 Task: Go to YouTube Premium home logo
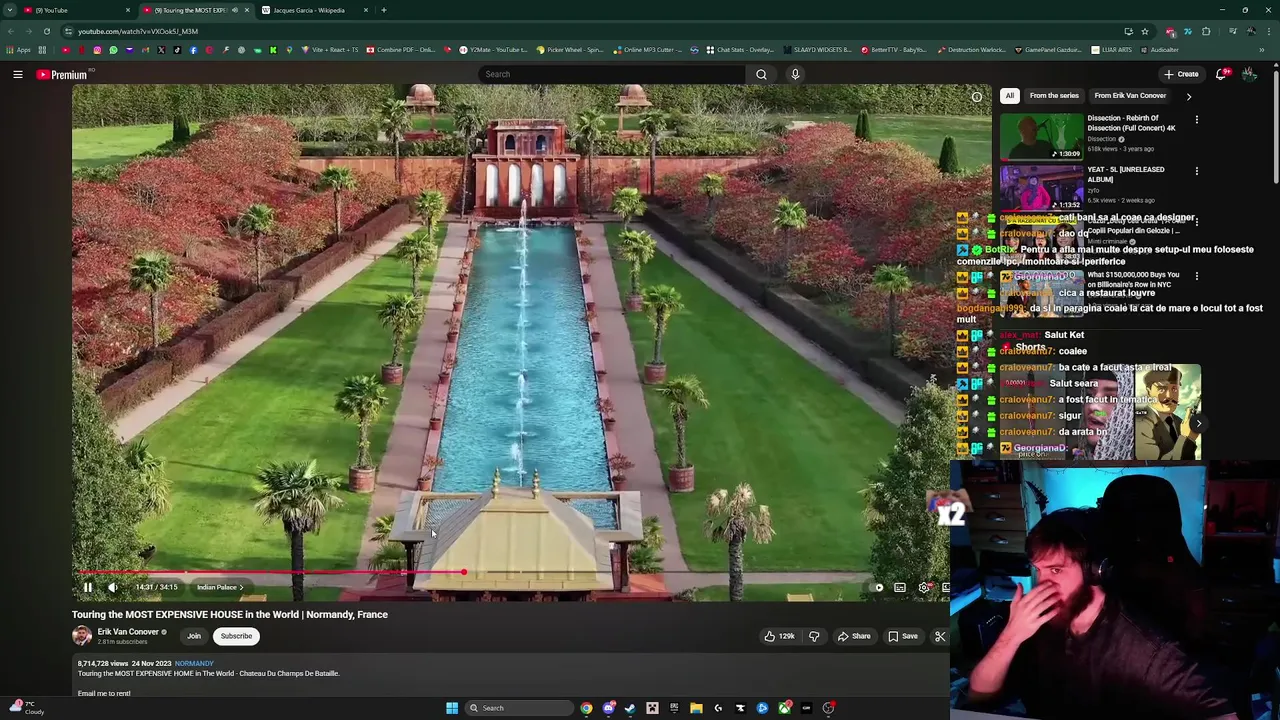click(x=64, y=74)
